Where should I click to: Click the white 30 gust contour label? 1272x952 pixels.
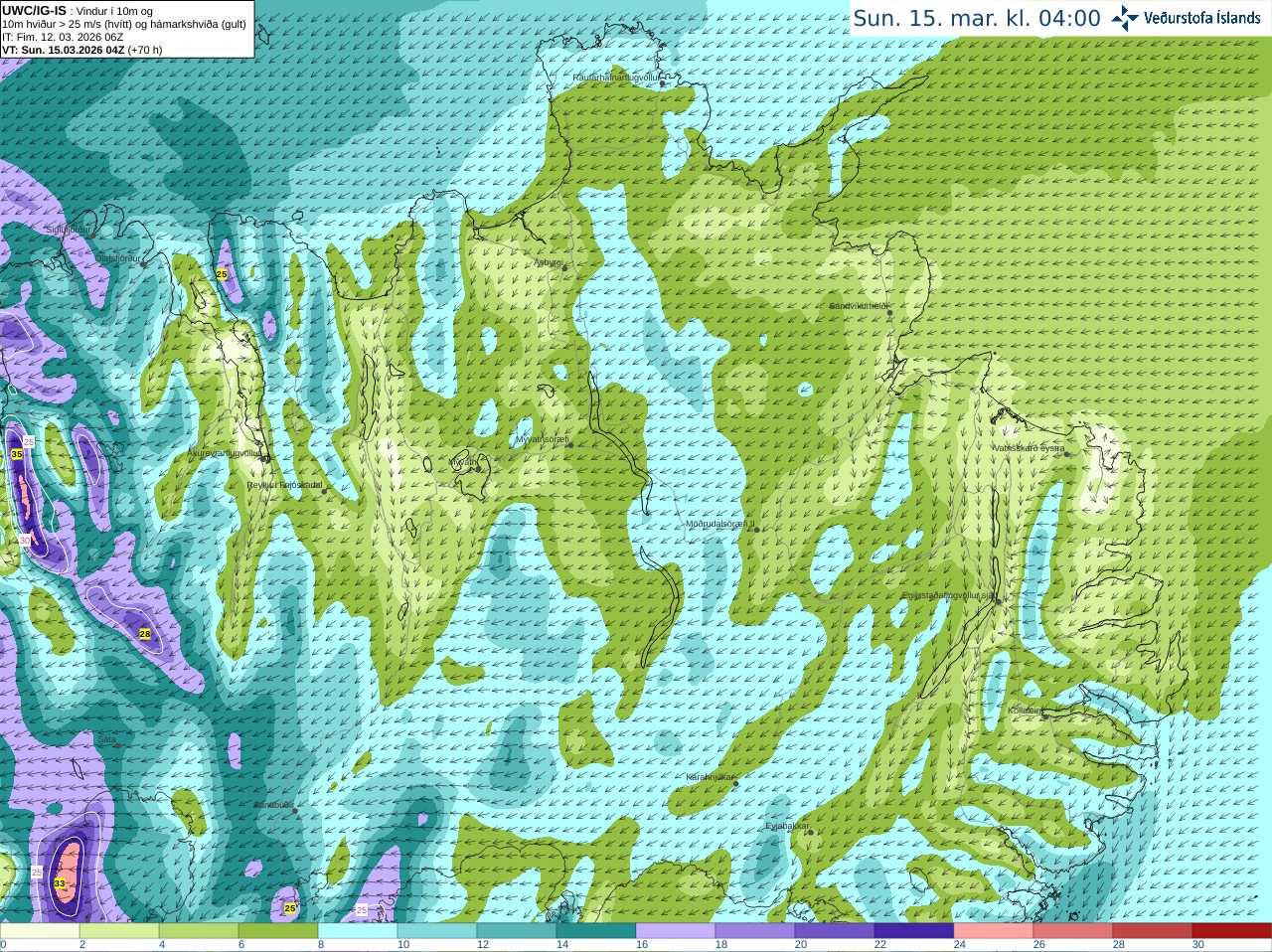click(x=25, y=541)
